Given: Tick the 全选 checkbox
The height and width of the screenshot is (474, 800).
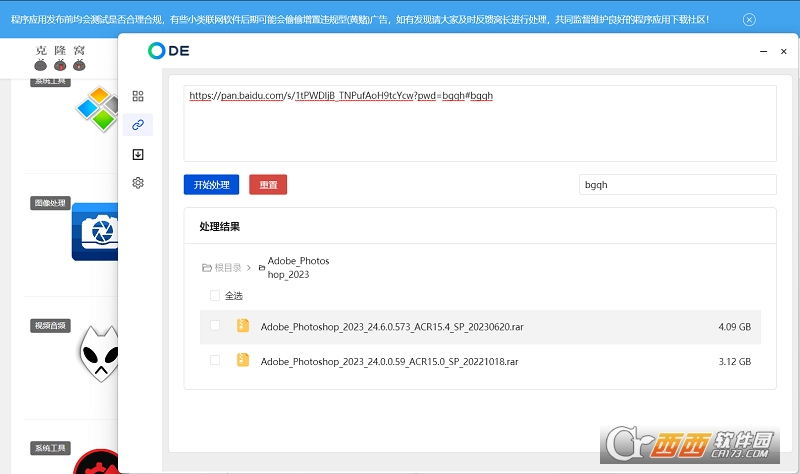Looking at the screenshot, I should click(215, 295).
